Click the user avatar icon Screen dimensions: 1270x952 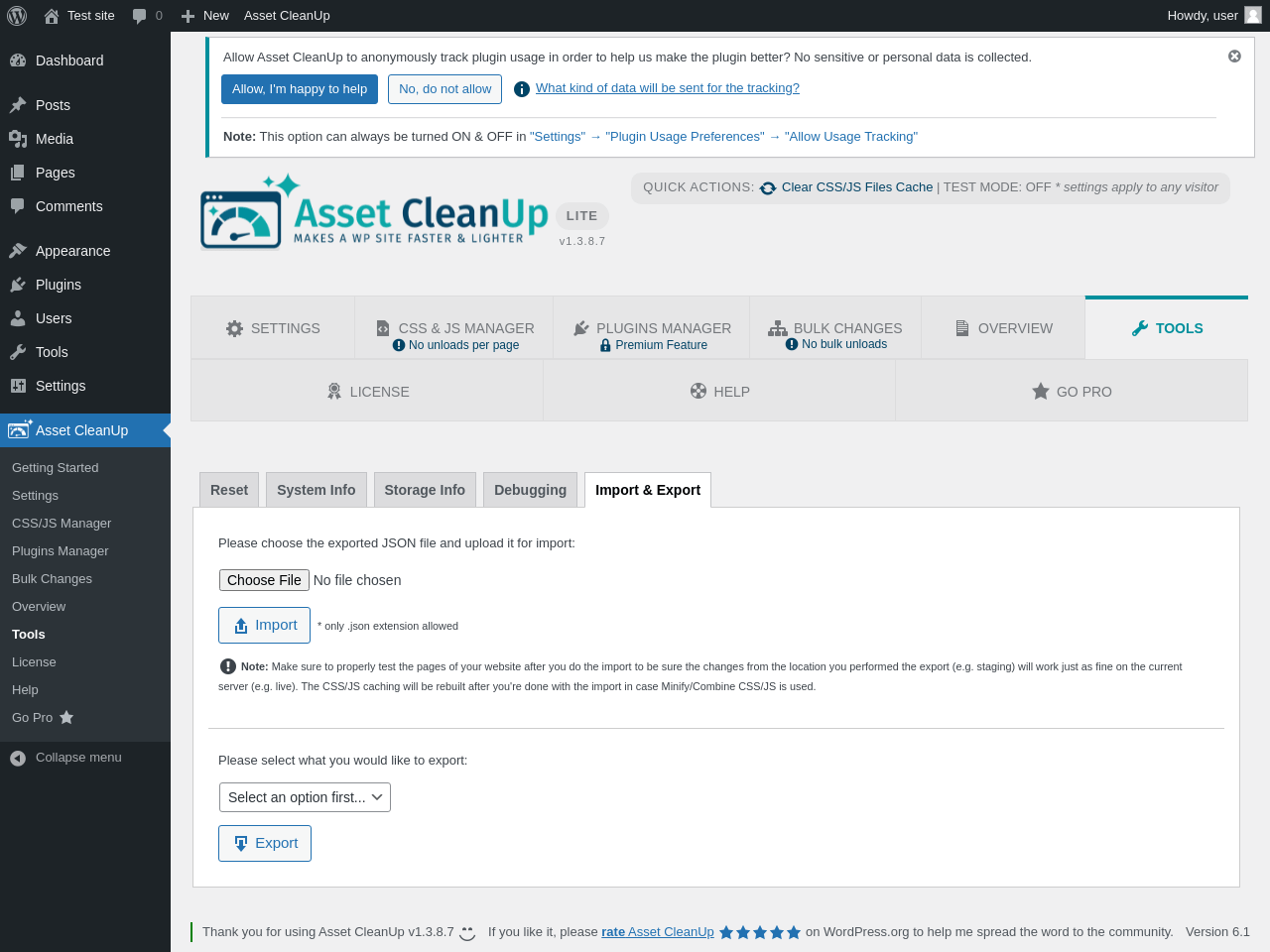click(x=1253, y=15)
